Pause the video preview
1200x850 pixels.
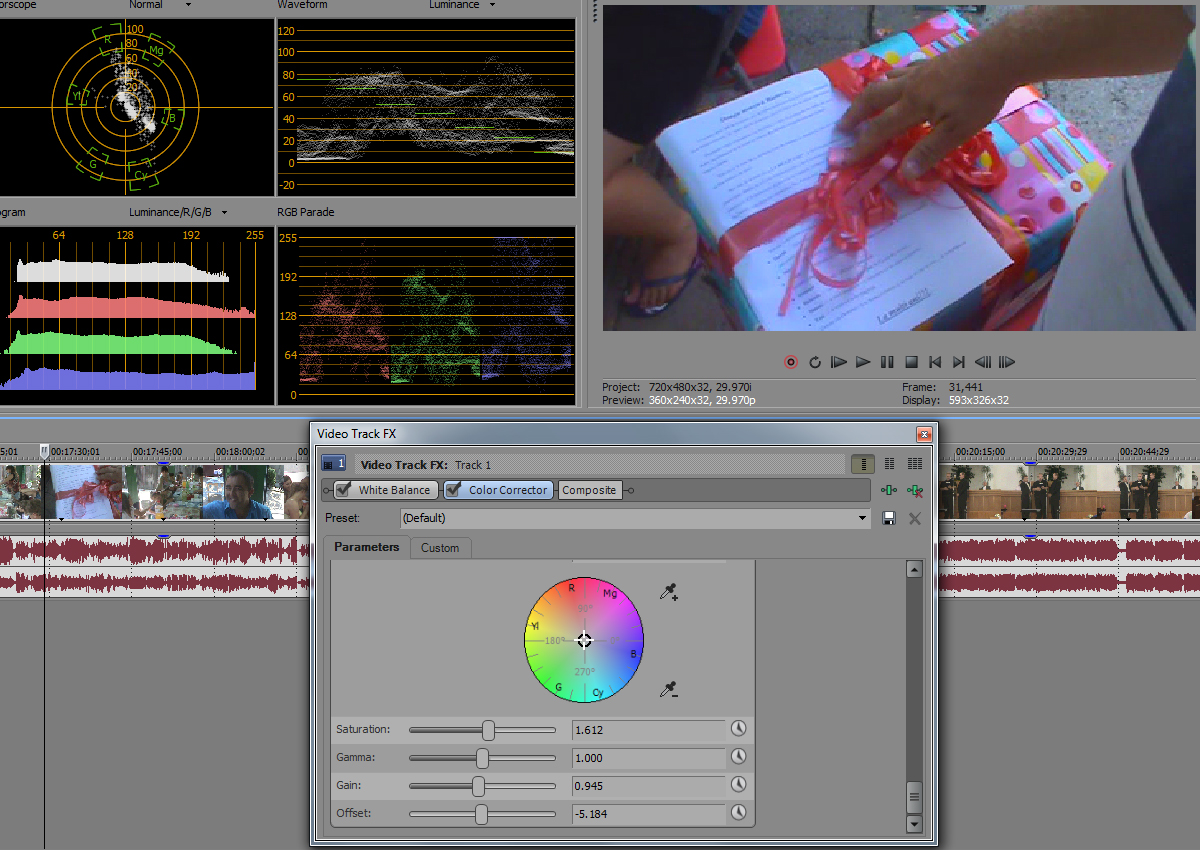(887, 362)
